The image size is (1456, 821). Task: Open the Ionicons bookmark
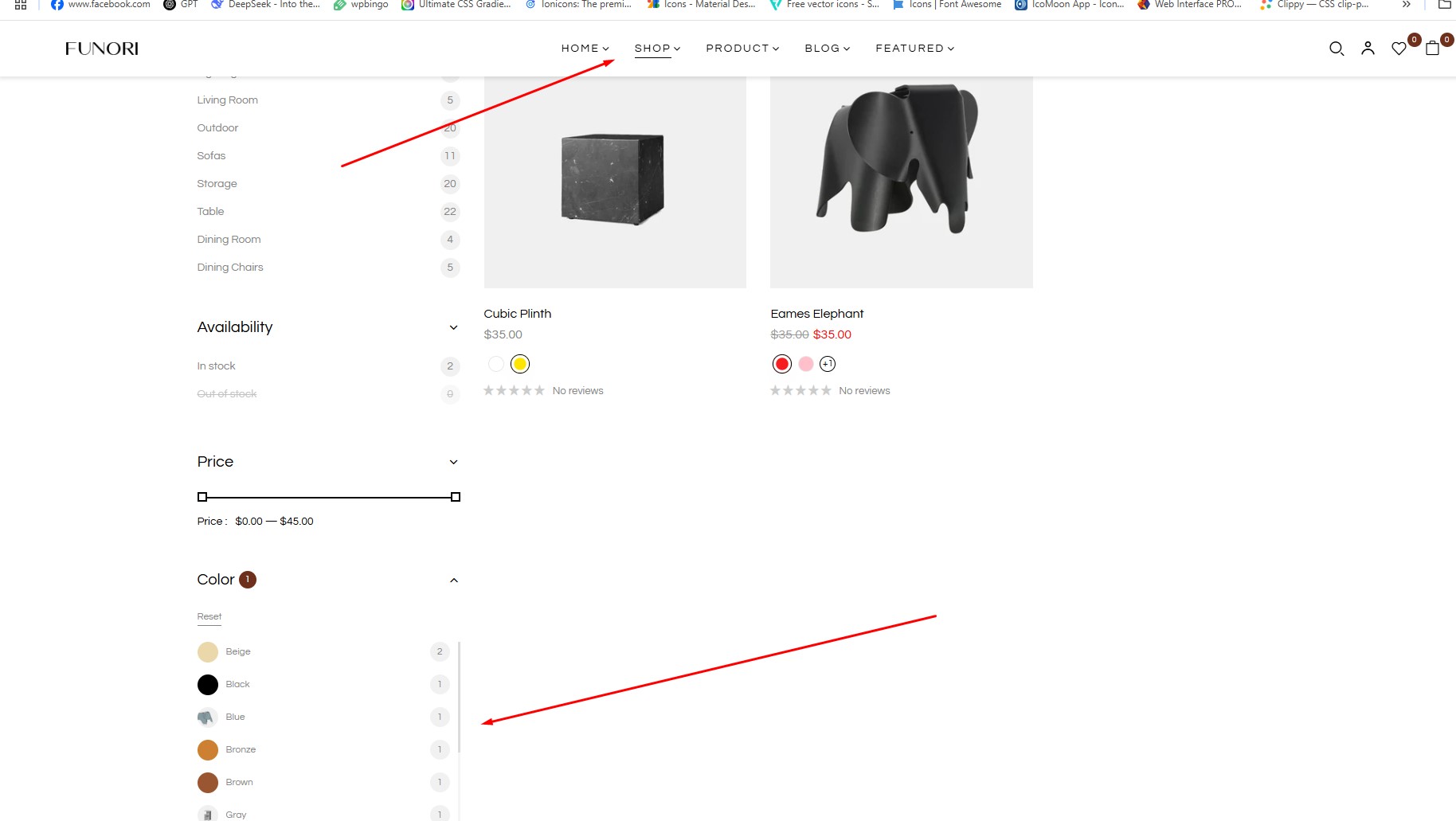(x=578, y=5)
